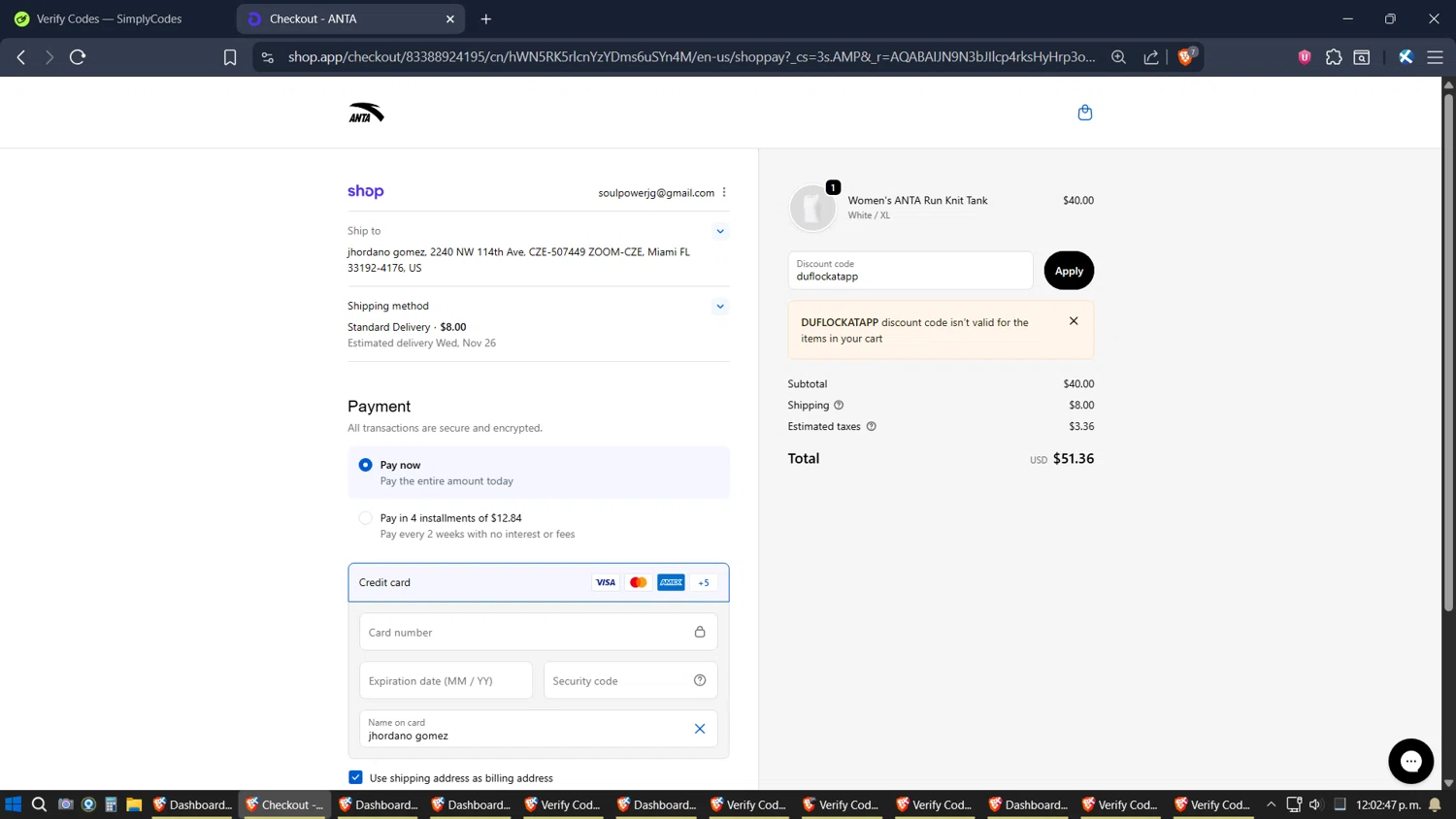Reload the checkout page

point(78,57)
